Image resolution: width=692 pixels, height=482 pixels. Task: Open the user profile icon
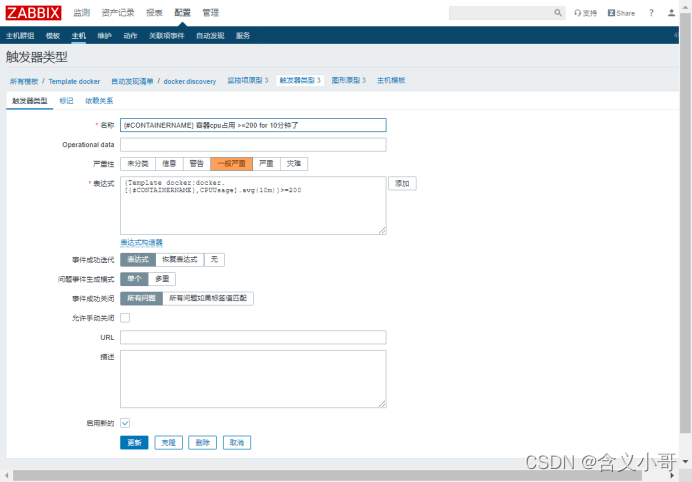tap(671, 13)
